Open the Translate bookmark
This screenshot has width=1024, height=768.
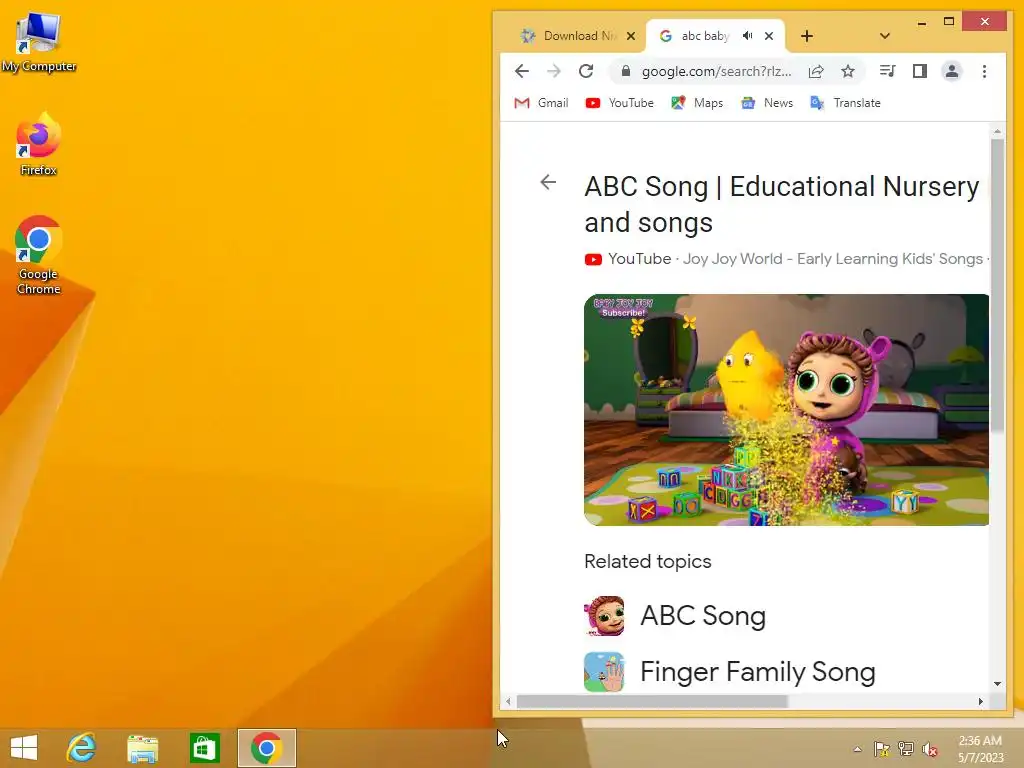click(845, 103)
